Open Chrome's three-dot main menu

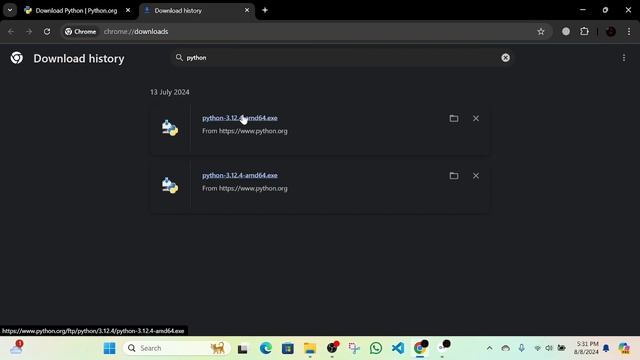(x=629, y=31)
